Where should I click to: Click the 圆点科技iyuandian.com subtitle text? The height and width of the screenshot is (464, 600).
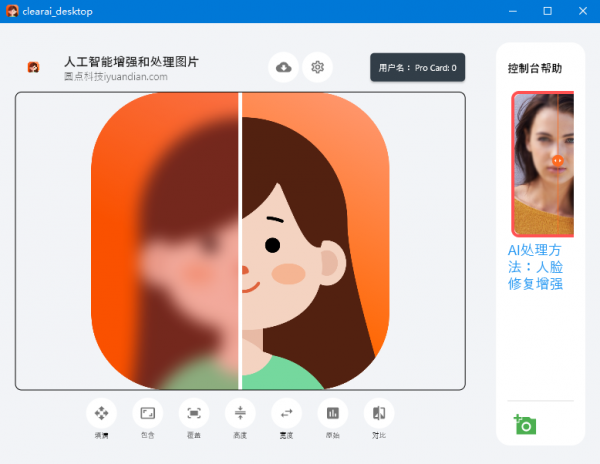pyautogui.click(x=116, y=77)
